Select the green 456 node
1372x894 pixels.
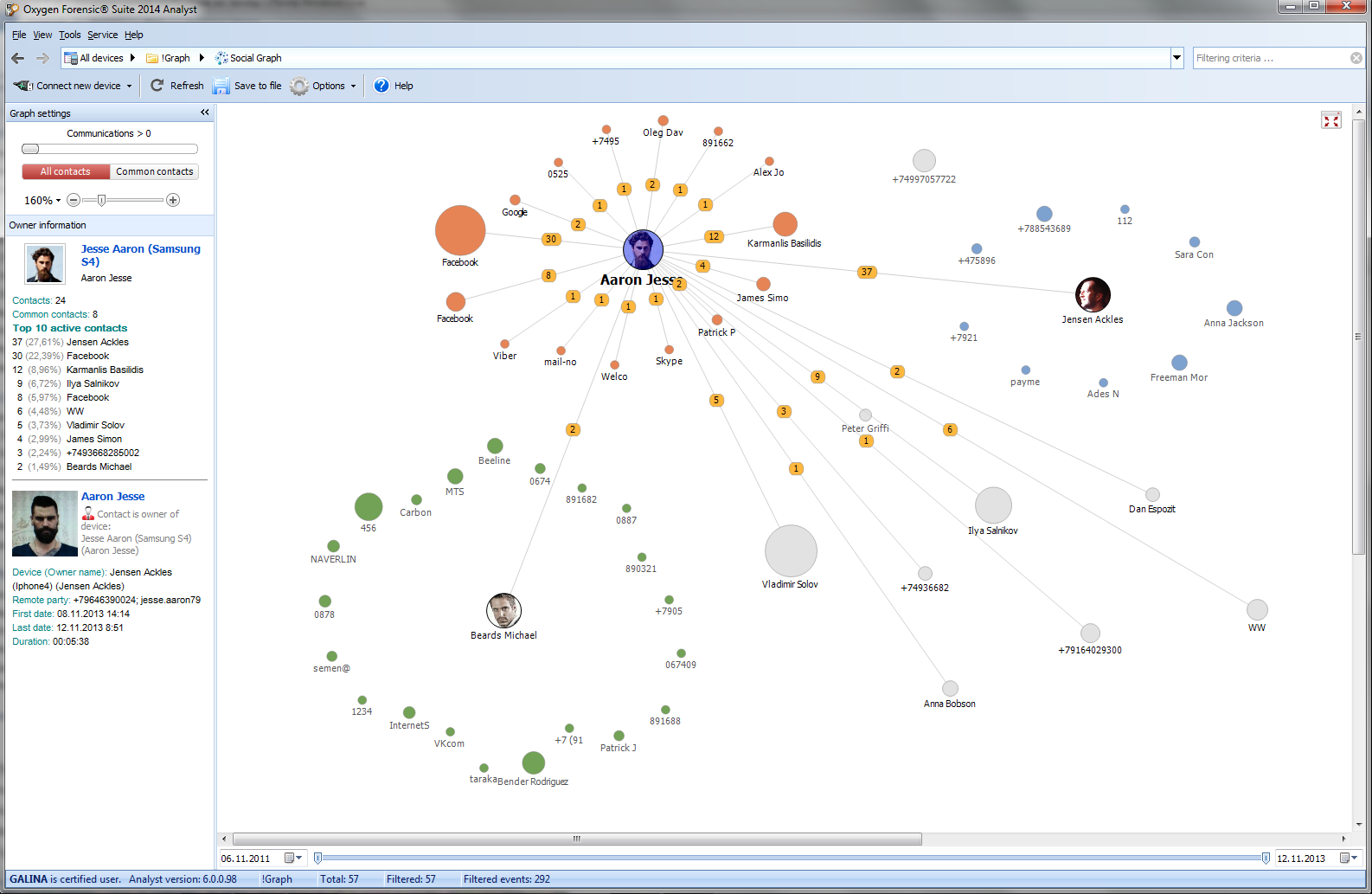pos(369,507)
